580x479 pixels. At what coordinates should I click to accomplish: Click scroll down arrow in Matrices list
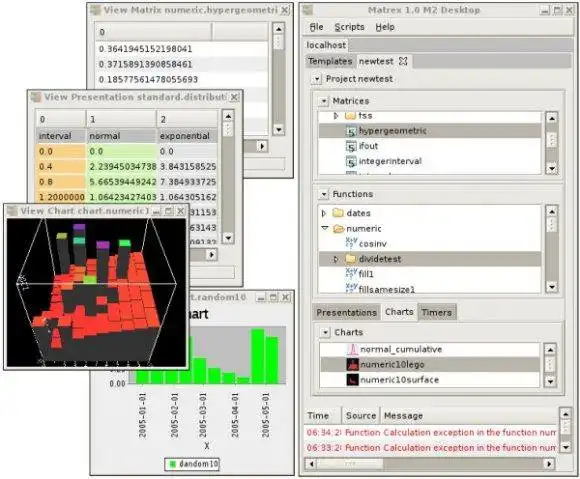552,169
